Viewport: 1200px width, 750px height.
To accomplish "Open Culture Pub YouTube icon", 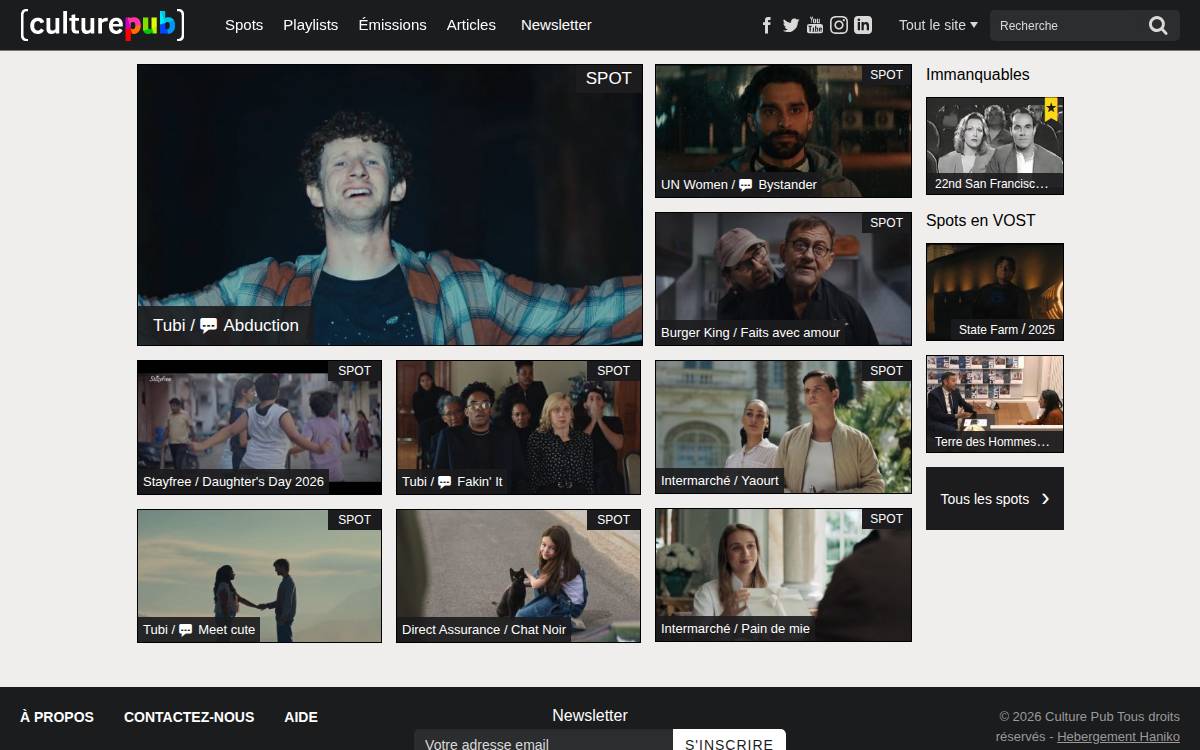I will point(815,25).
